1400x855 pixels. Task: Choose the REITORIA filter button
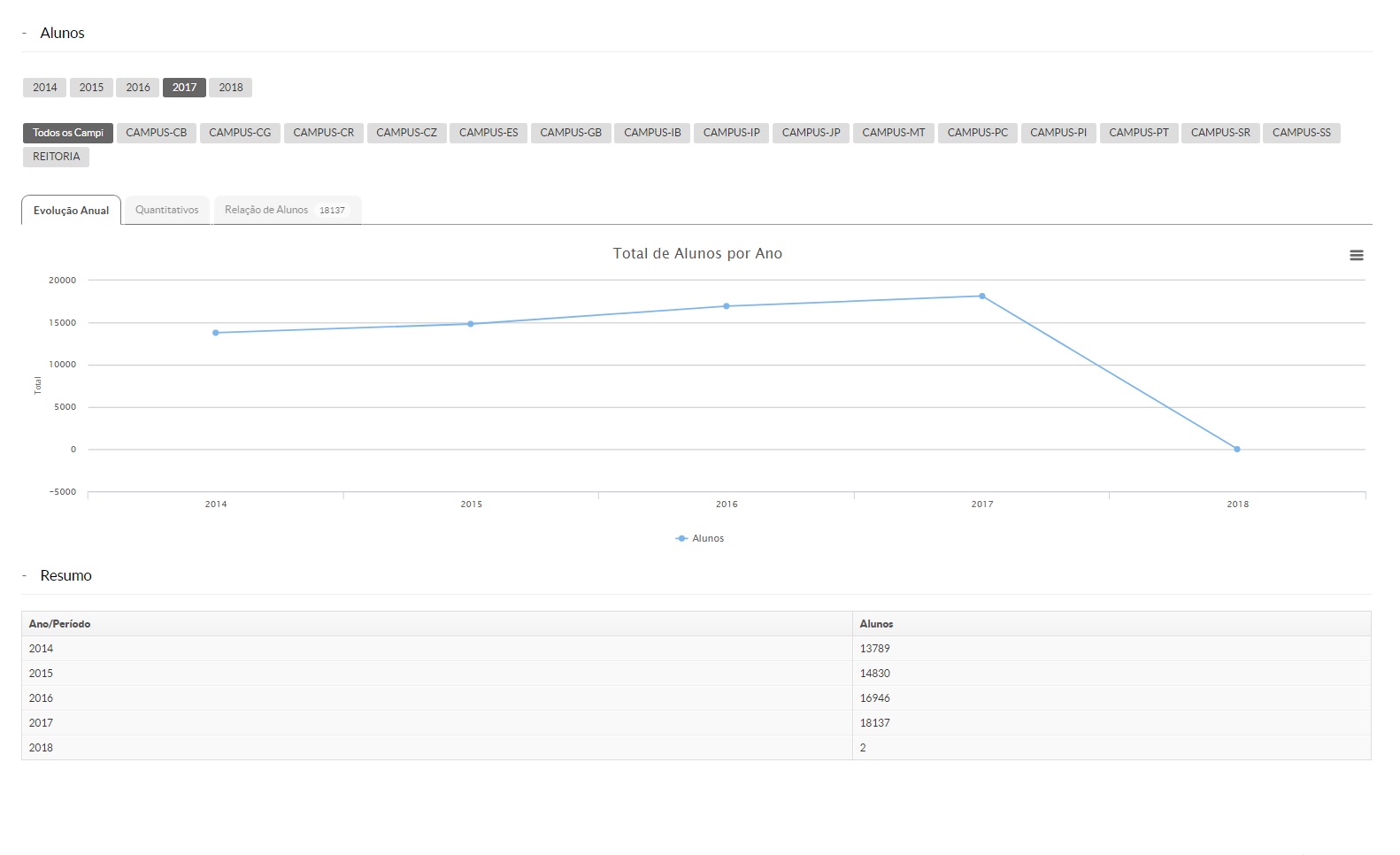56,157
